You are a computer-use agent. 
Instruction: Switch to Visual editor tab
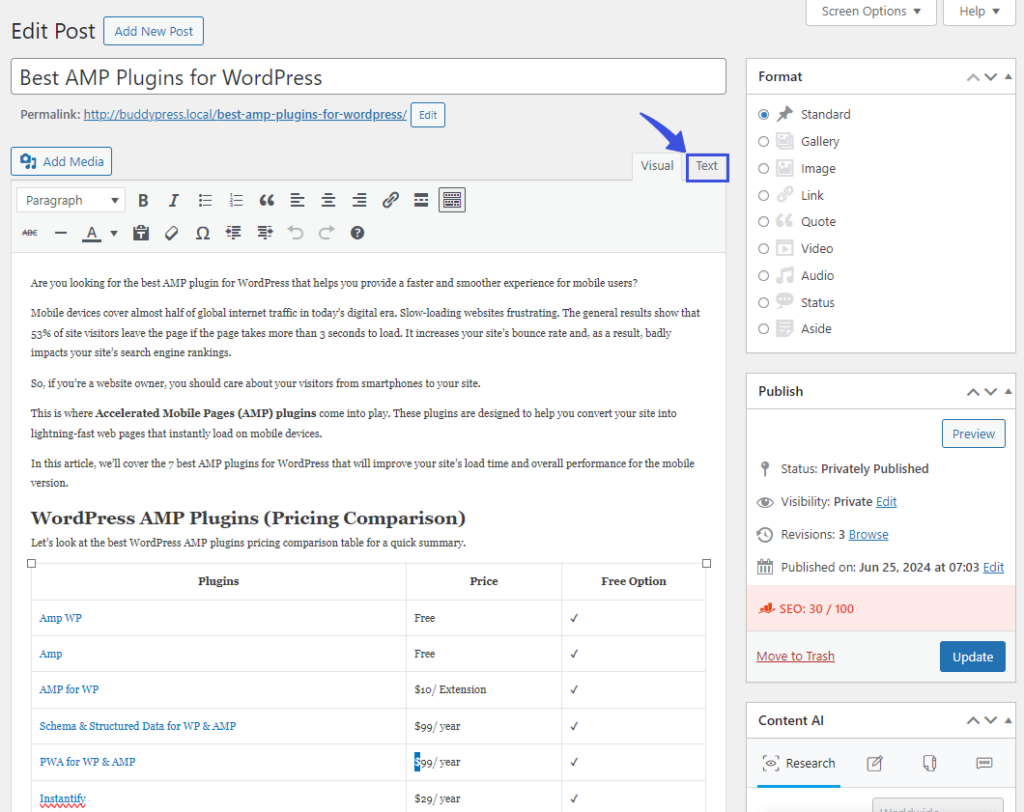click(x=657, y=166)
